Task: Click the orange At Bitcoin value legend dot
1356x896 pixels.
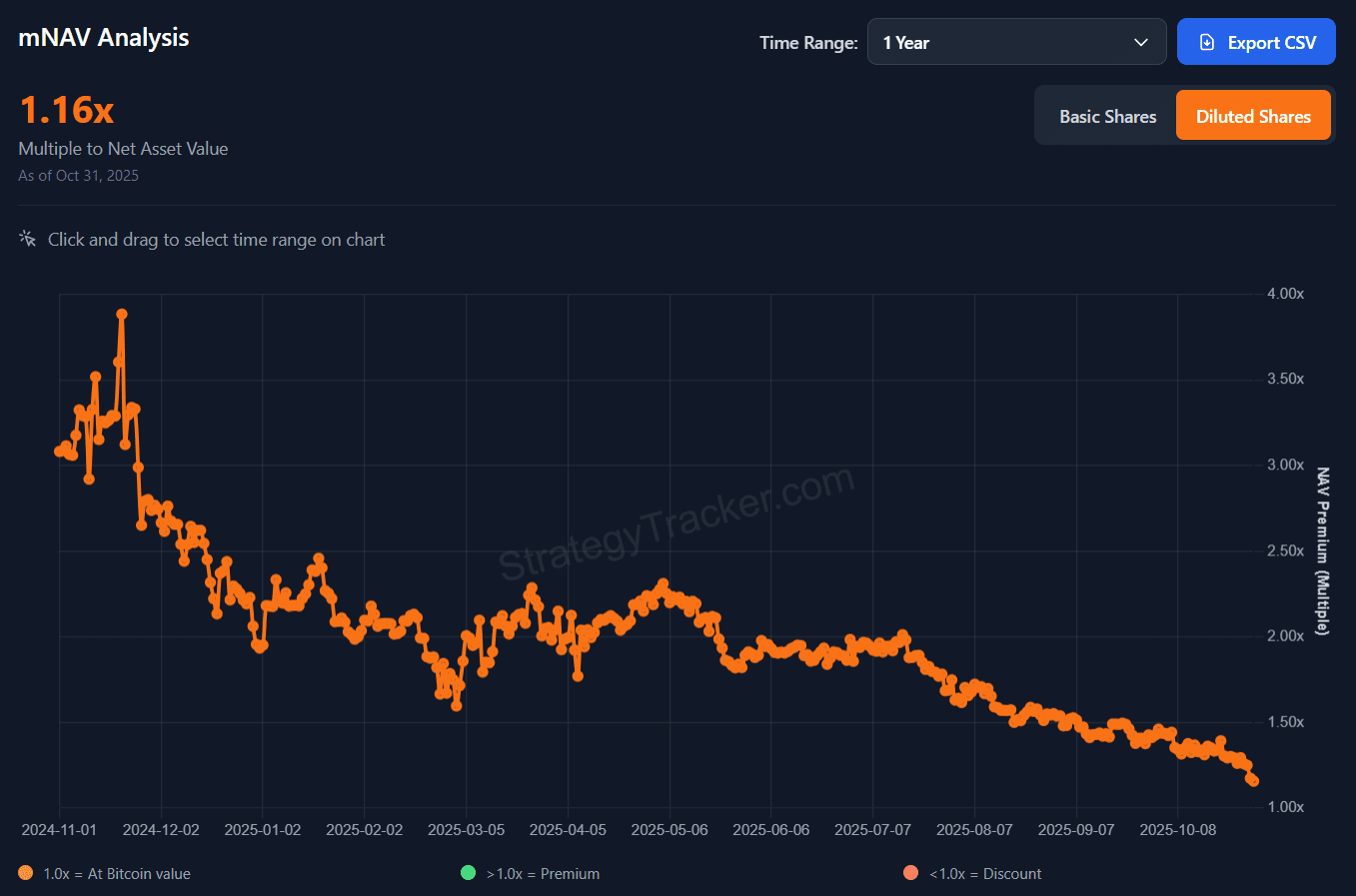Action: [x=26, y=873]
